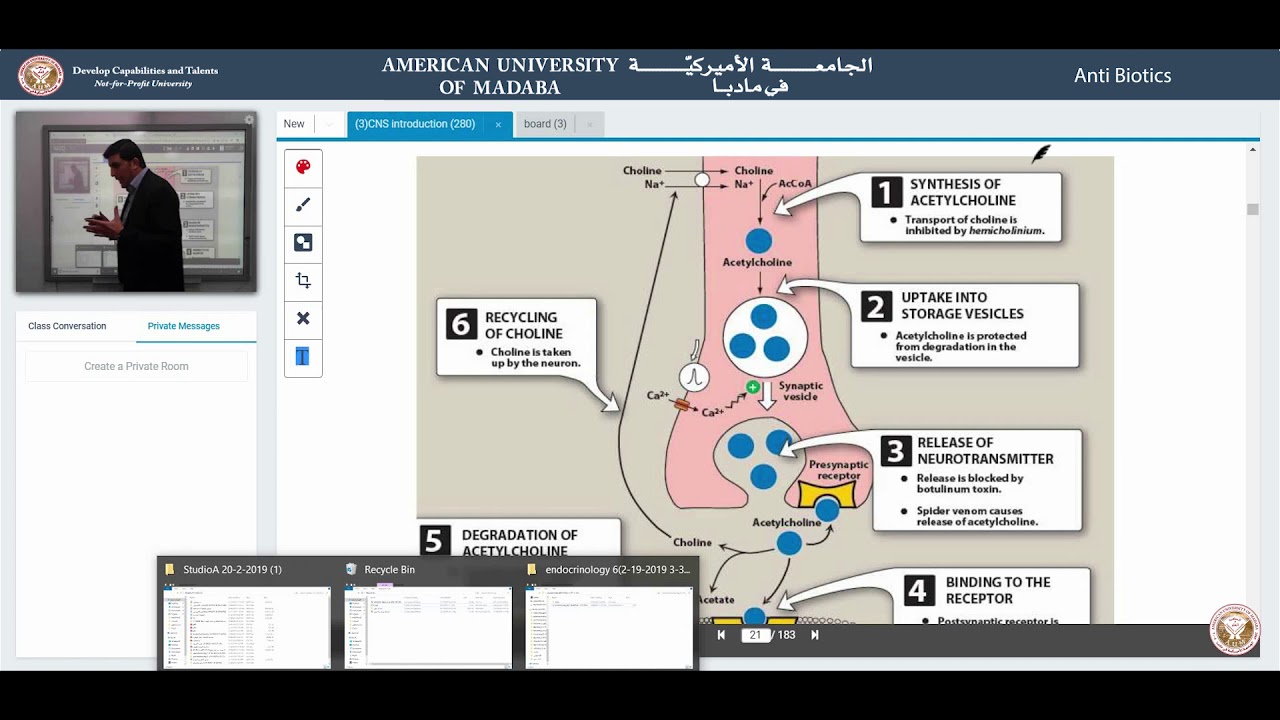Select the brush drawing tool
Image resolution: width=1280 pixels, height=720 pixels.
(x=303, y=205)
